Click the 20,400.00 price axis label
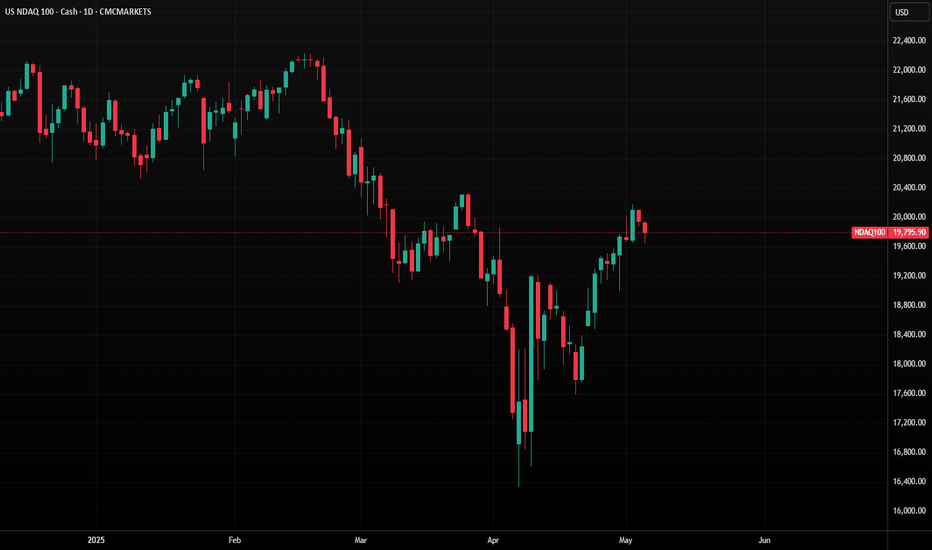Image resolution: width=932 pixels, height=550 pixels. tap(909, 187)
